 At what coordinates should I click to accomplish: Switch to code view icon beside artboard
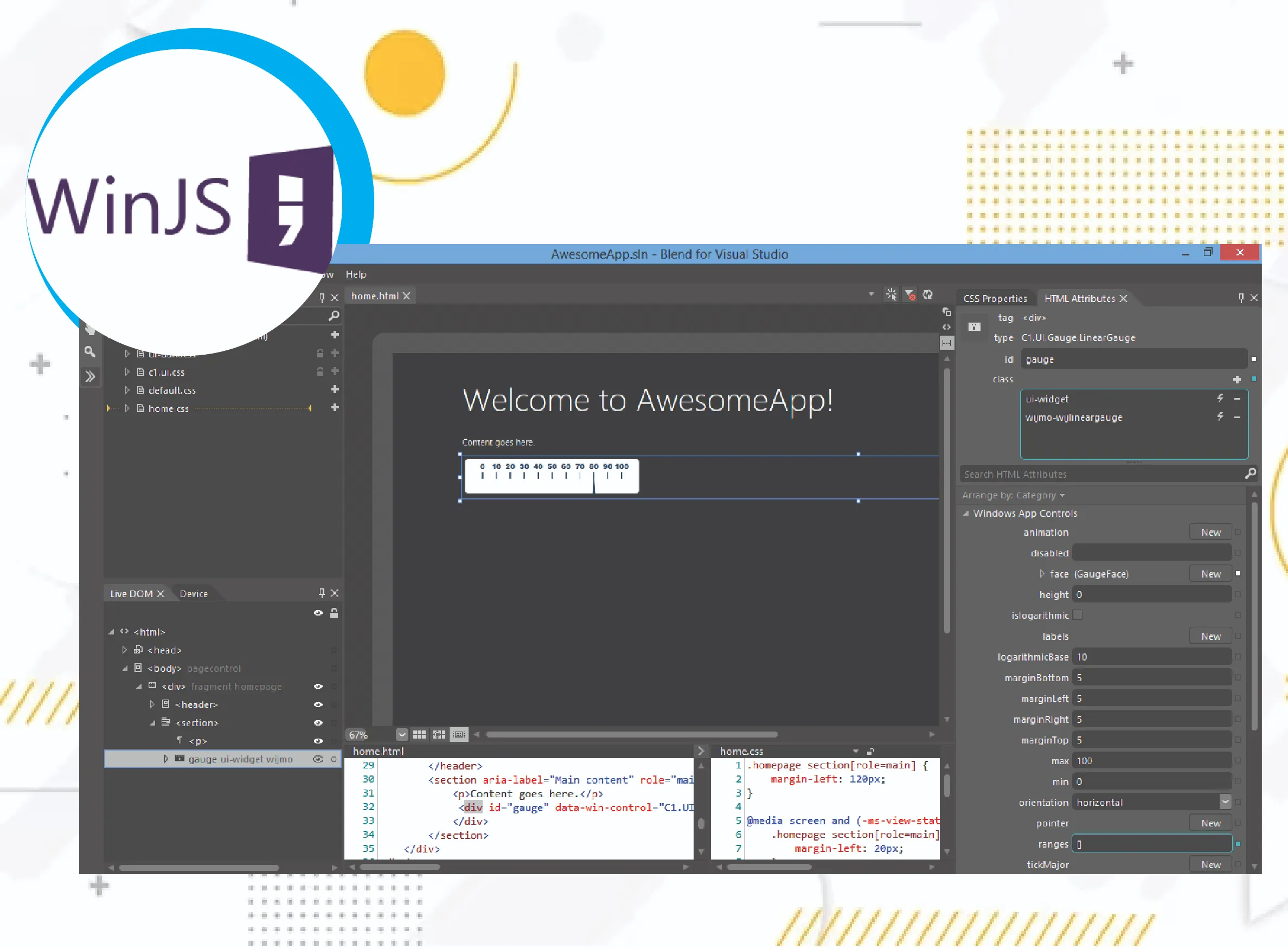pos(947,327)
